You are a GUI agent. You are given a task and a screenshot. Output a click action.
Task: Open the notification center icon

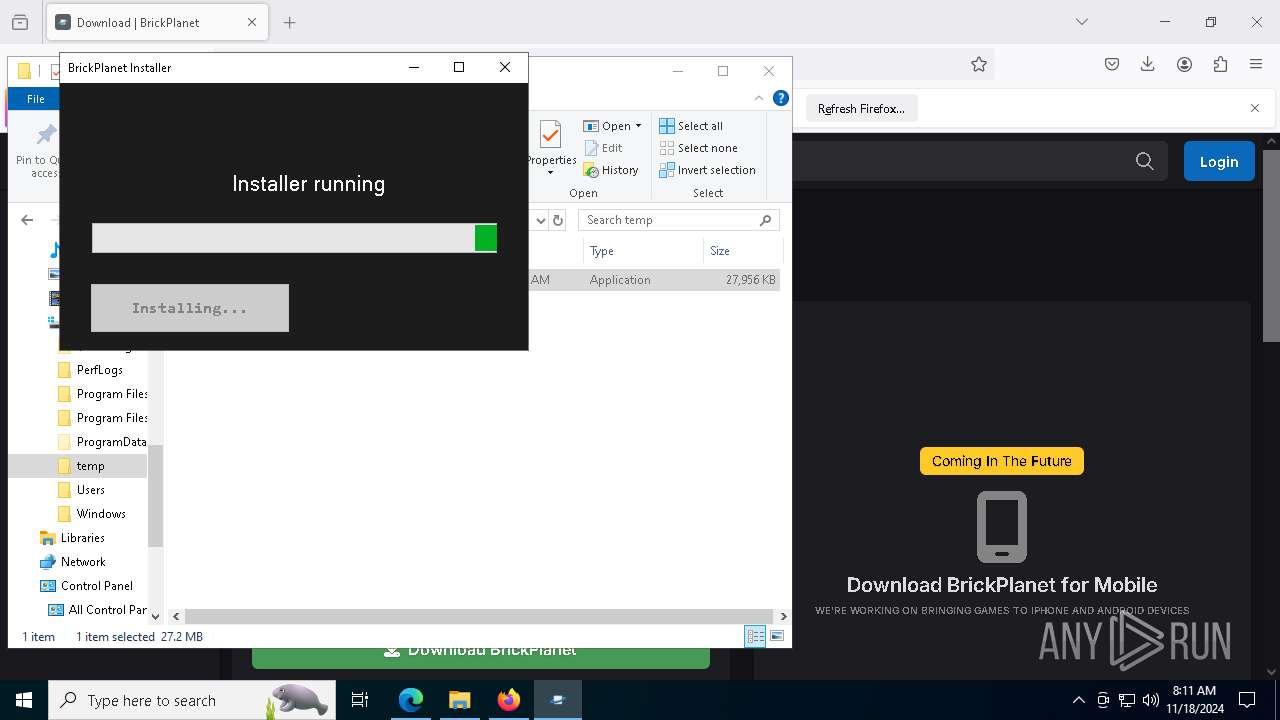(1247, 700)
